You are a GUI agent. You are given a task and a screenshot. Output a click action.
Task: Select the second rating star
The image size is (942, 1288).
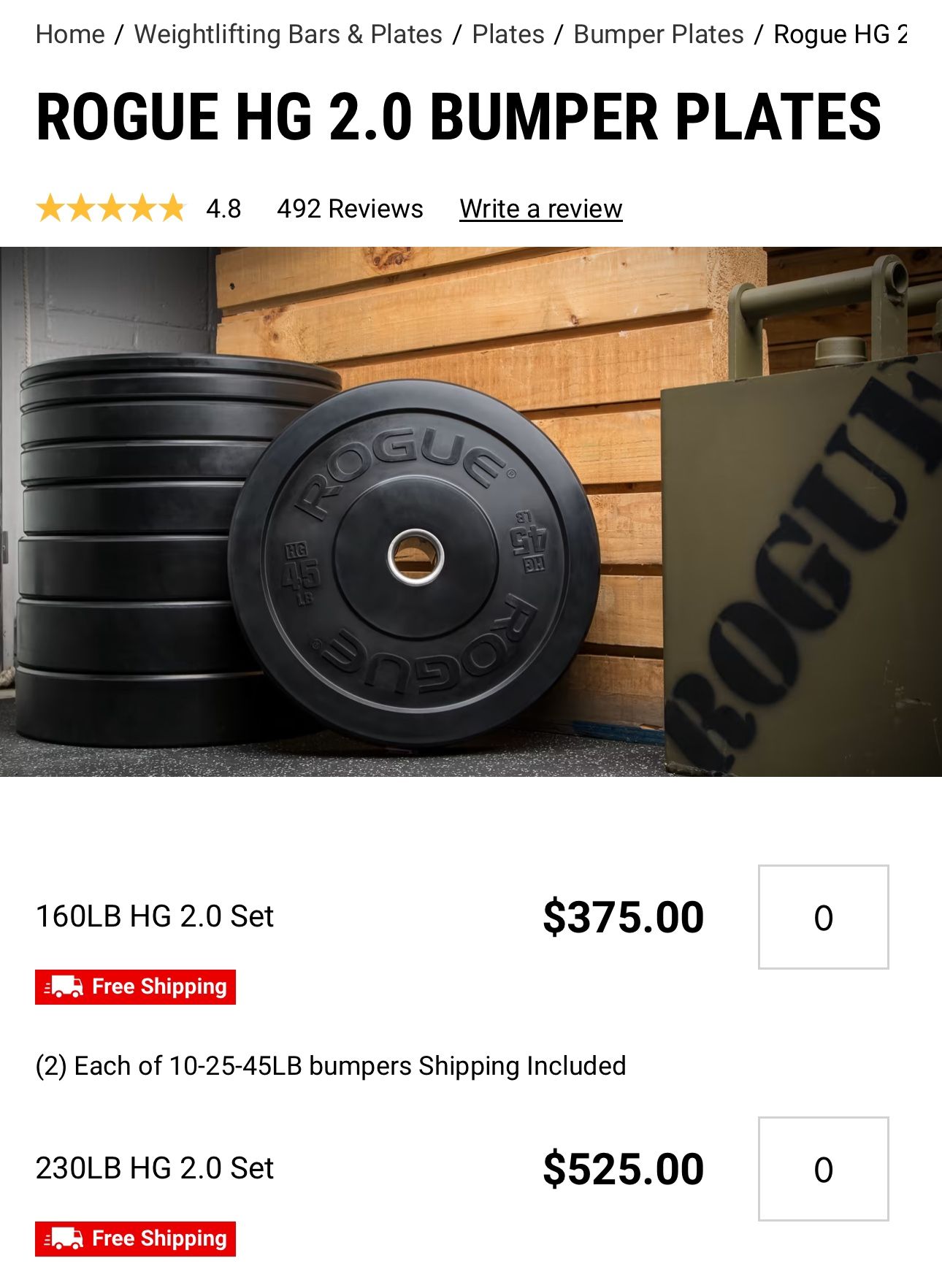pyautogui.click(x=80, y=208)
